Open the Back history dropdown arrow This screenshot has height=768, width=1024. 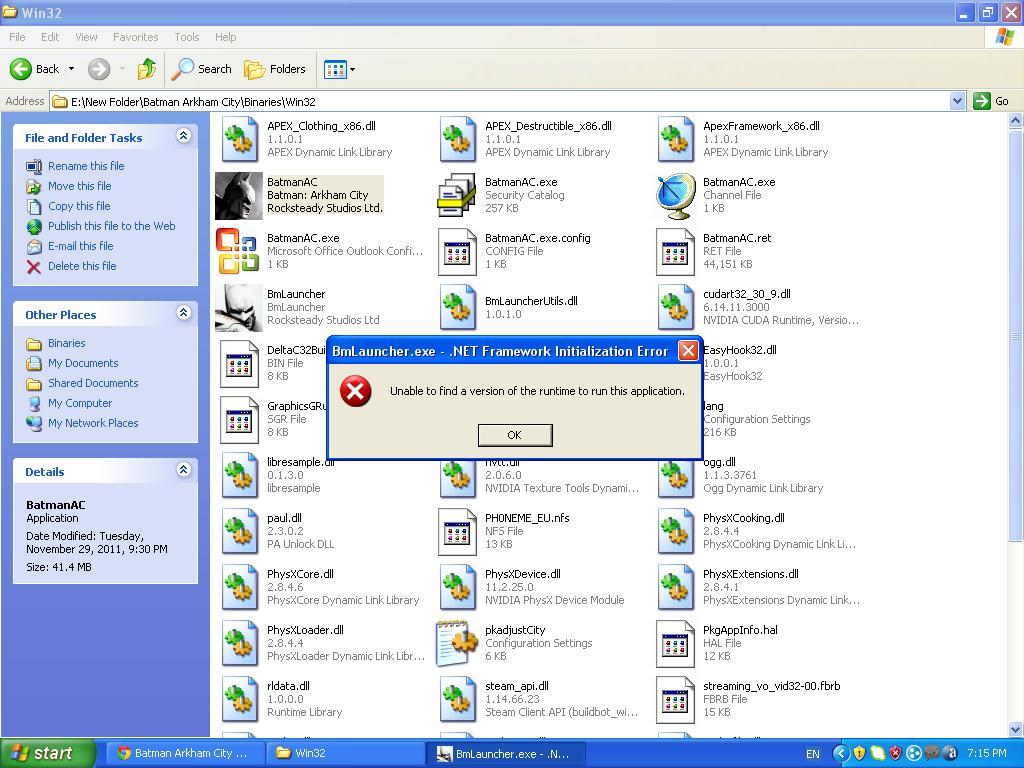coord(71,69)
